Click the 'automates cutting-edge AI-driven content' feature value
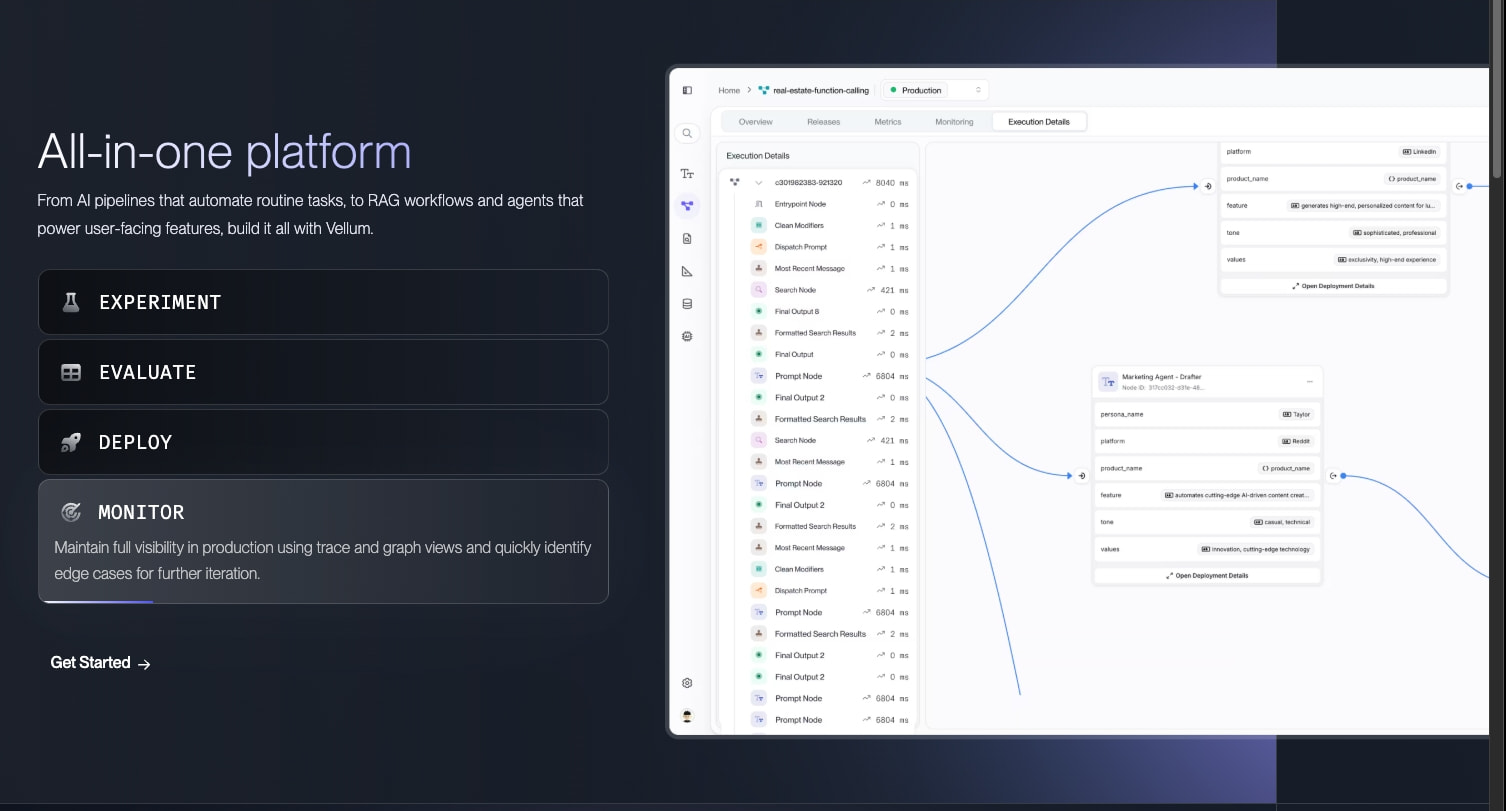This screenshot has height=811, width=1506. coord(1238,495)
